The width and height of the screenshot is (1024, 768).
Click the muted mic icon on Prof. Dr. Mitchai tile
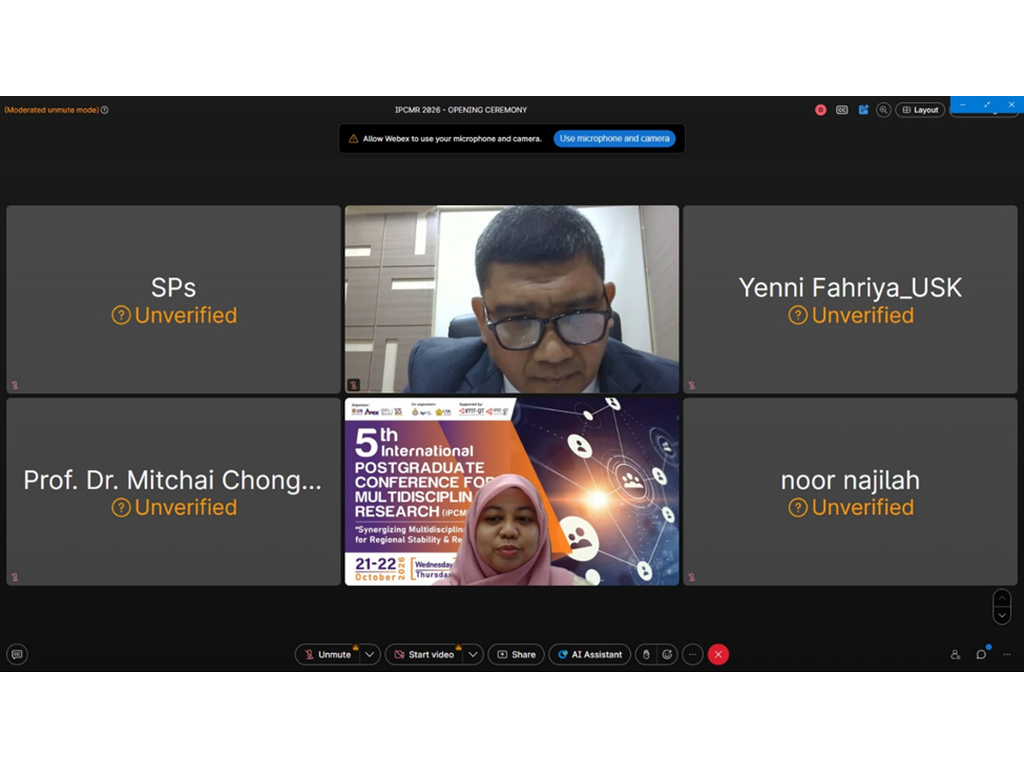(15, 577)
